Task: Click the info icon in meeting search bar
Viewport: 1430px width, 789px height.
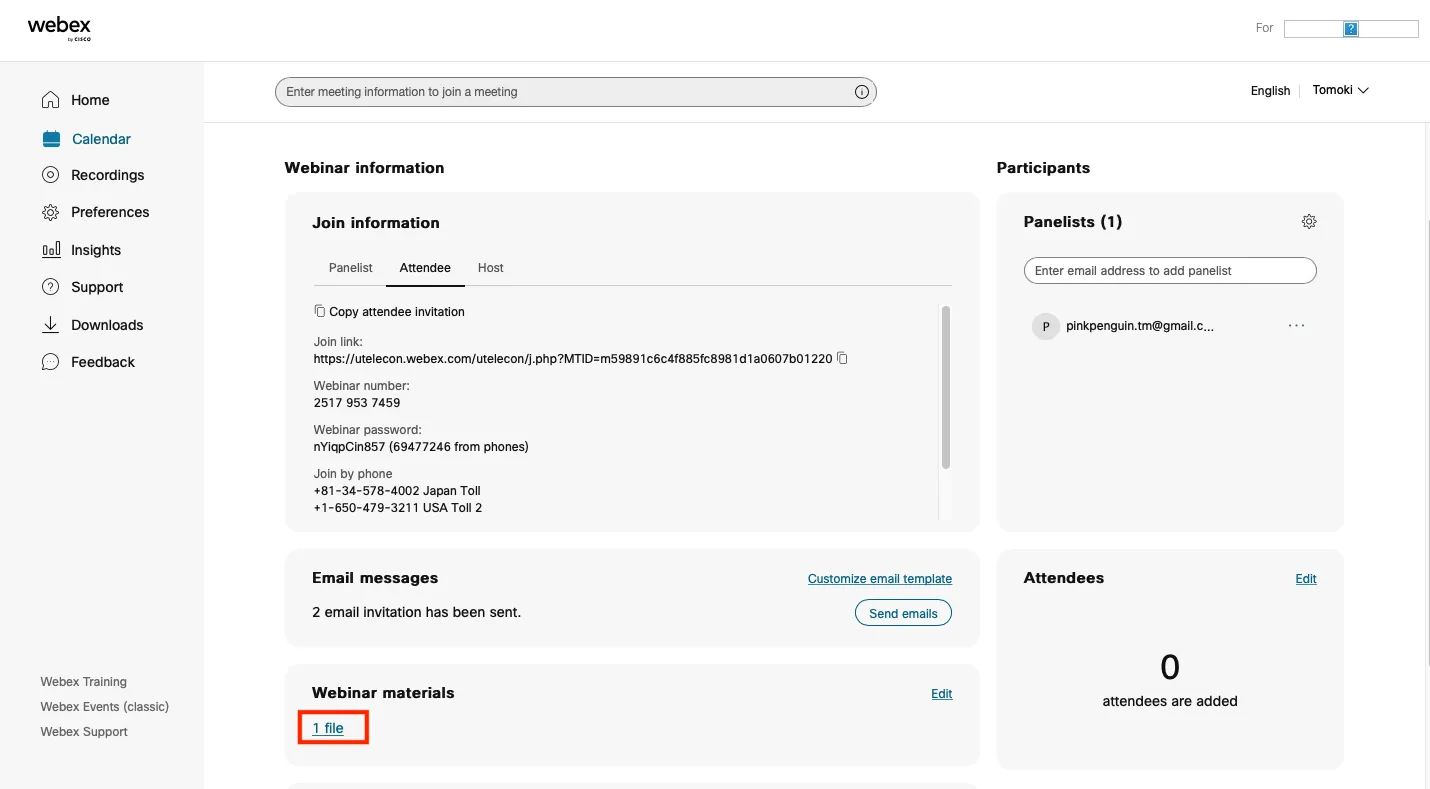Action: point(862,92)
